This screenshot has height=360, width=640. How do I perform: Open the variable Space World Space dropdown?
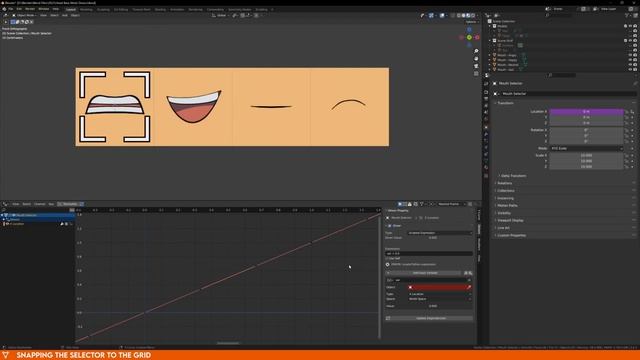pos(440,299)
